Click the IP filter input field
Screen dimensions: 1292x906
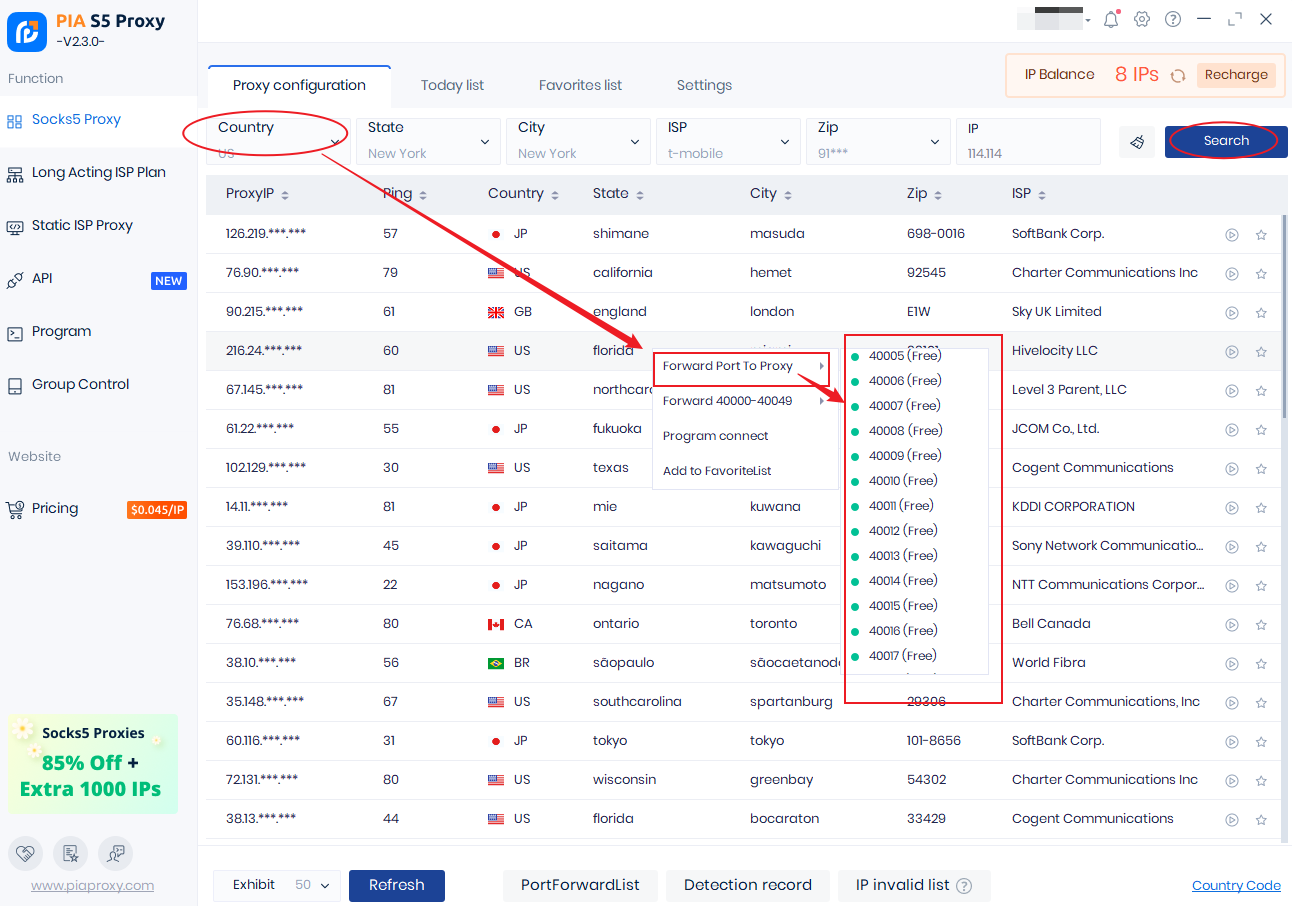[x=1027, y=141]
